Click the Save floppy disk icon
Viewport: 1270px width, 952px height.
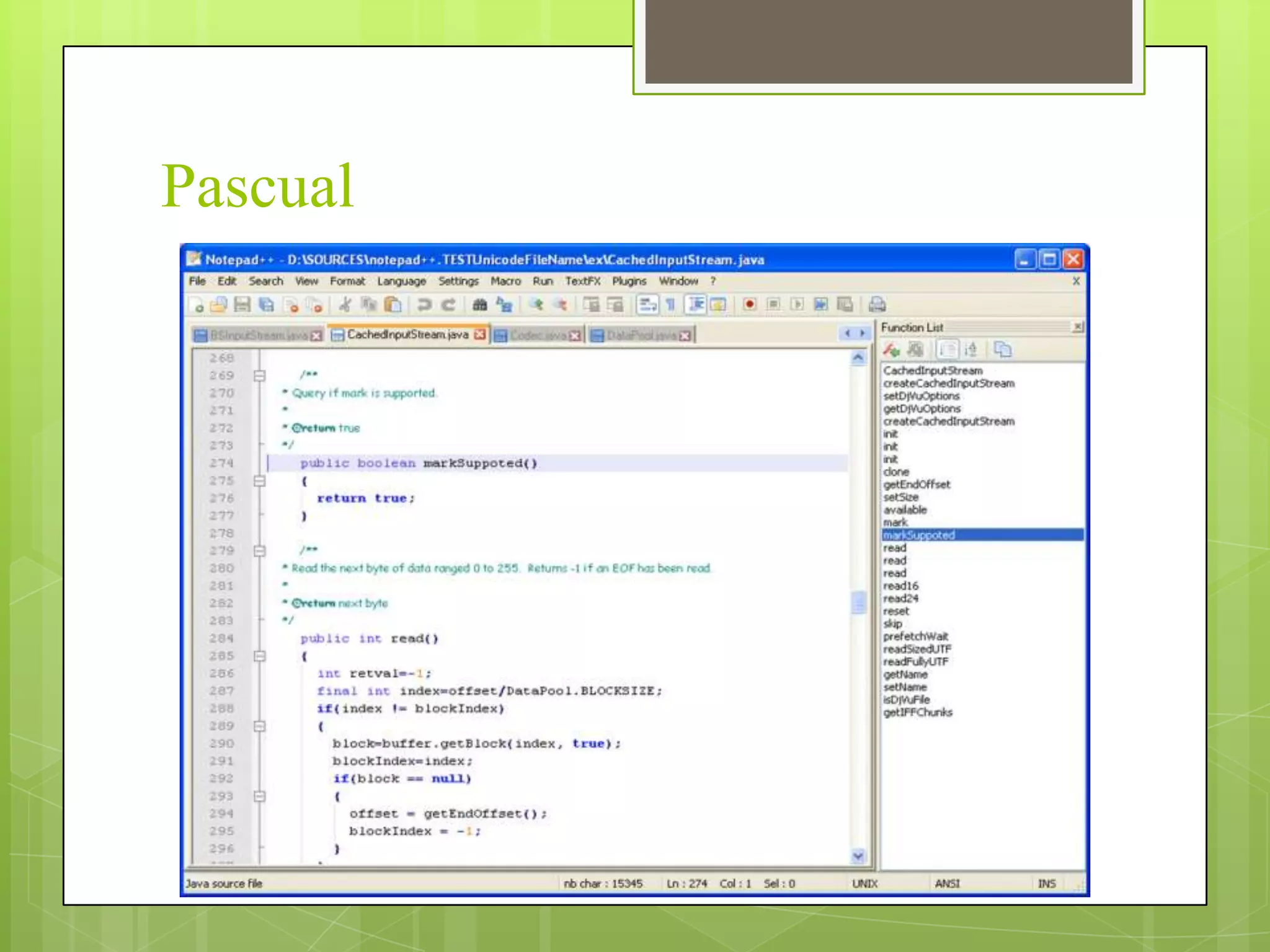(x=242, y=304)
